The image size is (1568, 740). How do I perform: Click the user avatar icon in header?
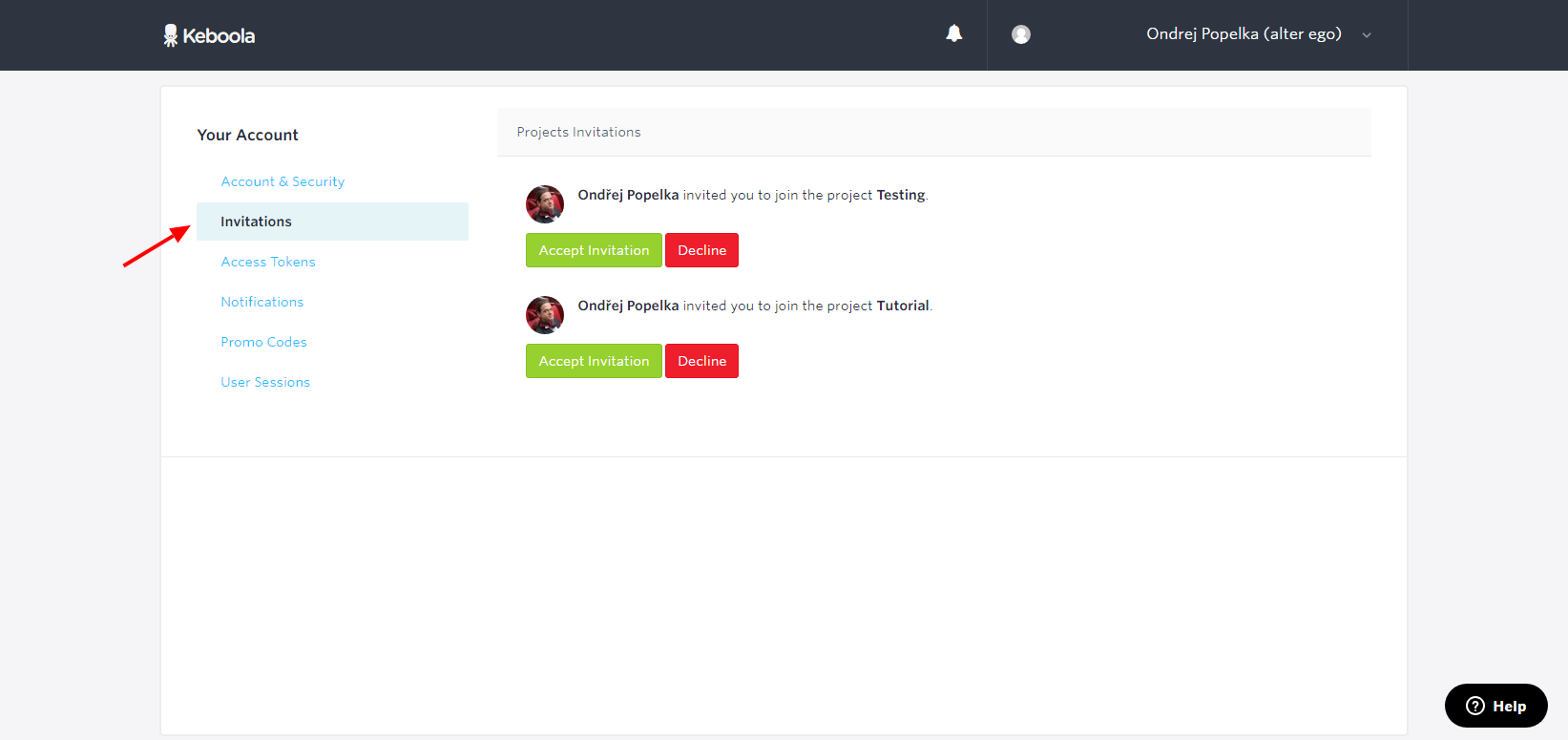point(1020,34)
